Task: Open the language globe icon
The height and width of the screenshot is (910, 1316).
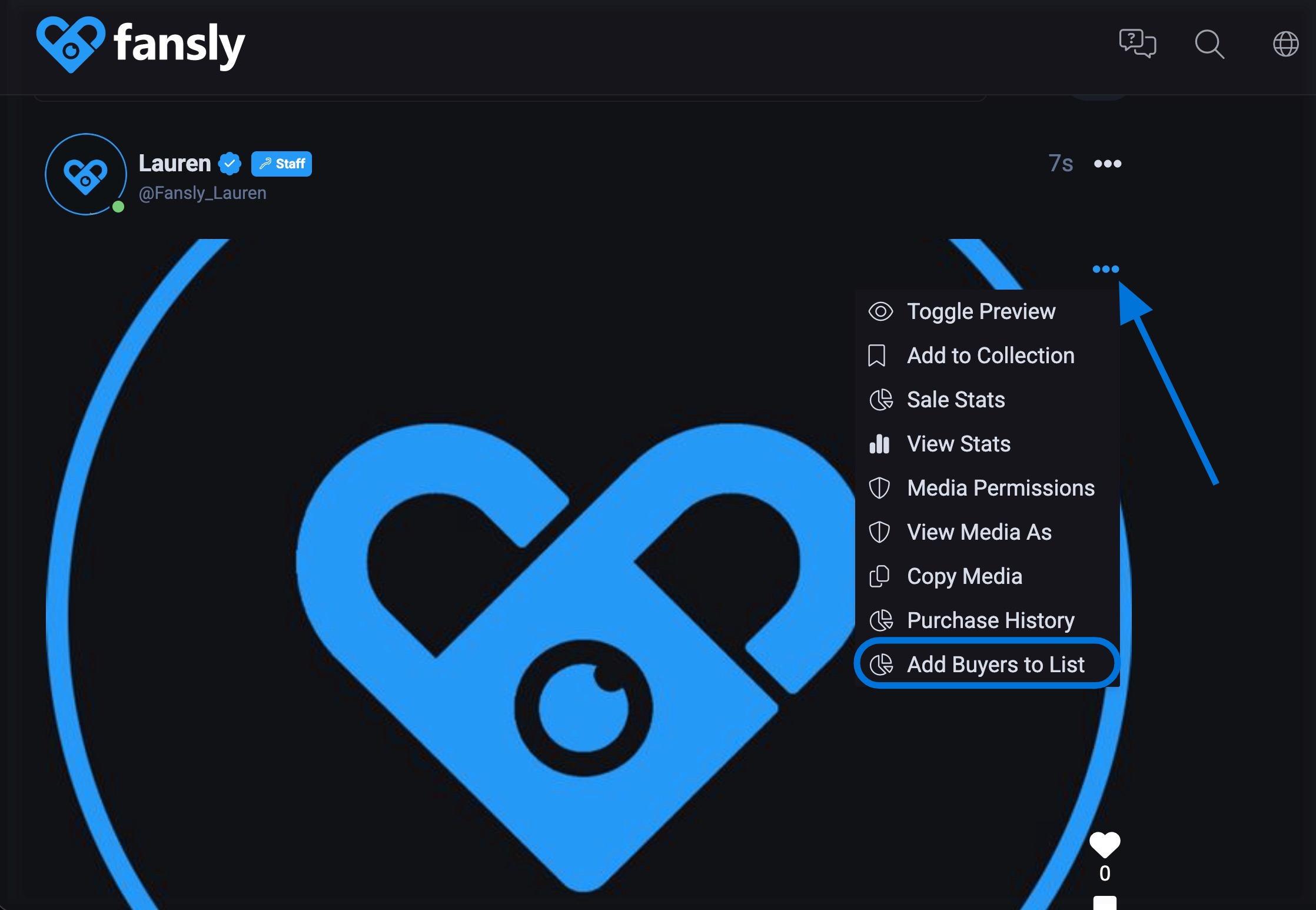Action: [1285, 44]
